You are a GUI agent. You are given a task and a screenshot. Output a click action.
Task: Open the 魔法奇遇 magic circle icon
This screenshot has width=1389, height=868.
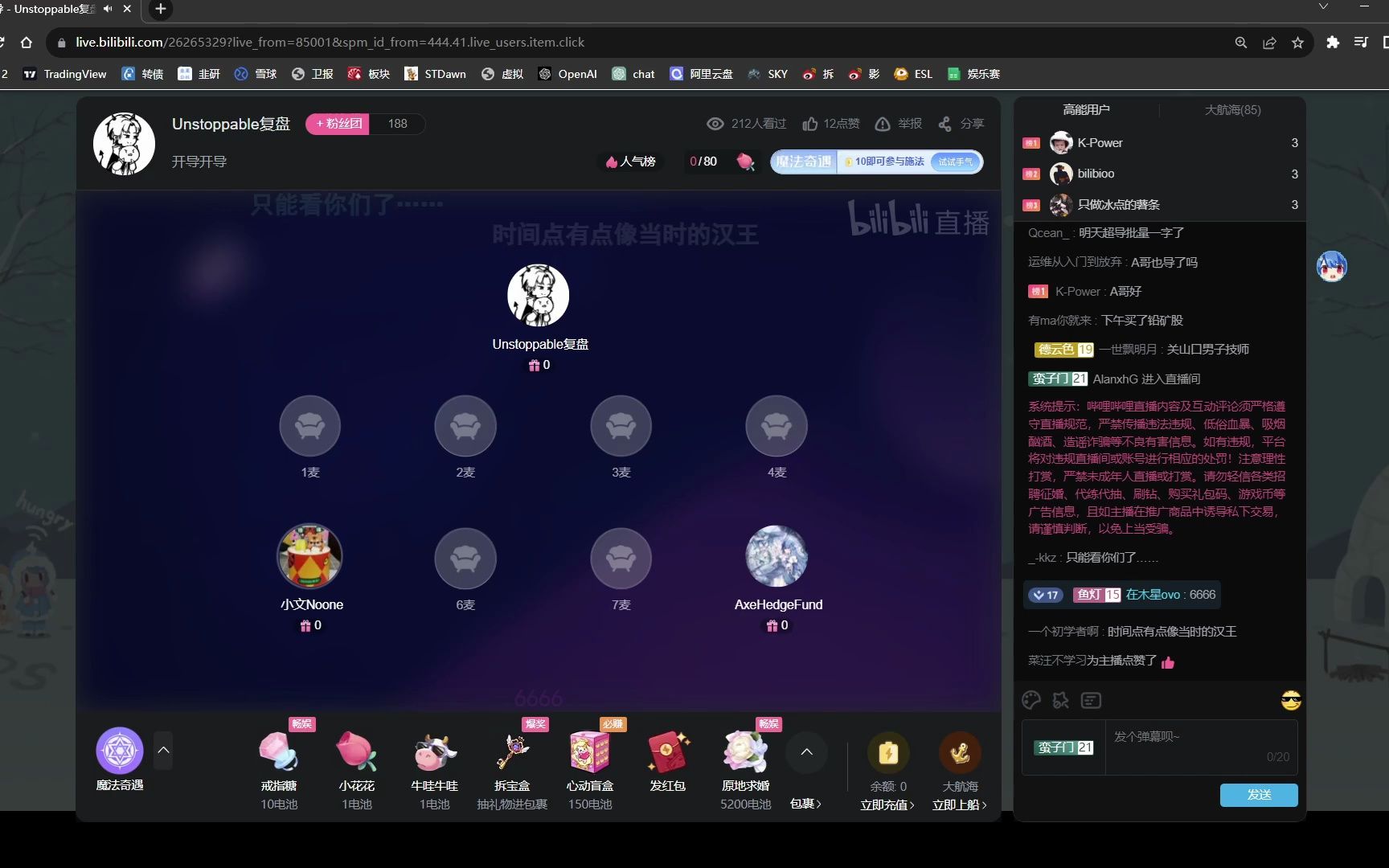tap(120, 751)
